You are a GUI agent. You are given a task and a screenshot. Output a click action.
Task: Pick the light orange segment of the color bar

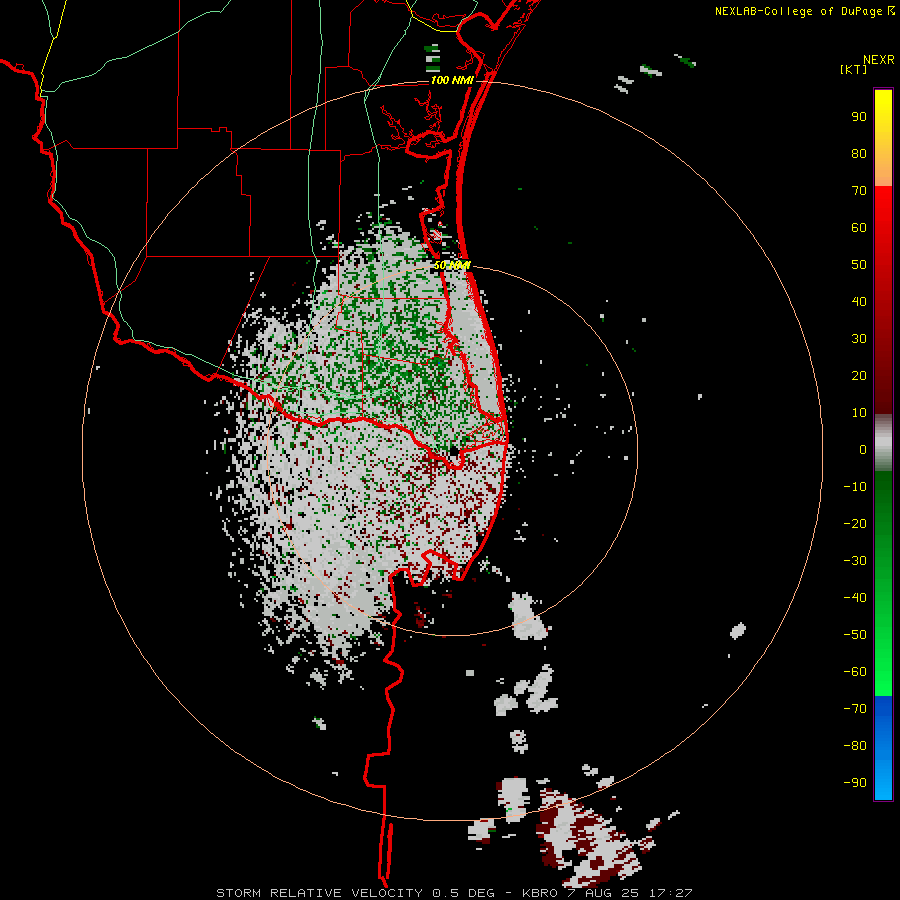[883, 175]
